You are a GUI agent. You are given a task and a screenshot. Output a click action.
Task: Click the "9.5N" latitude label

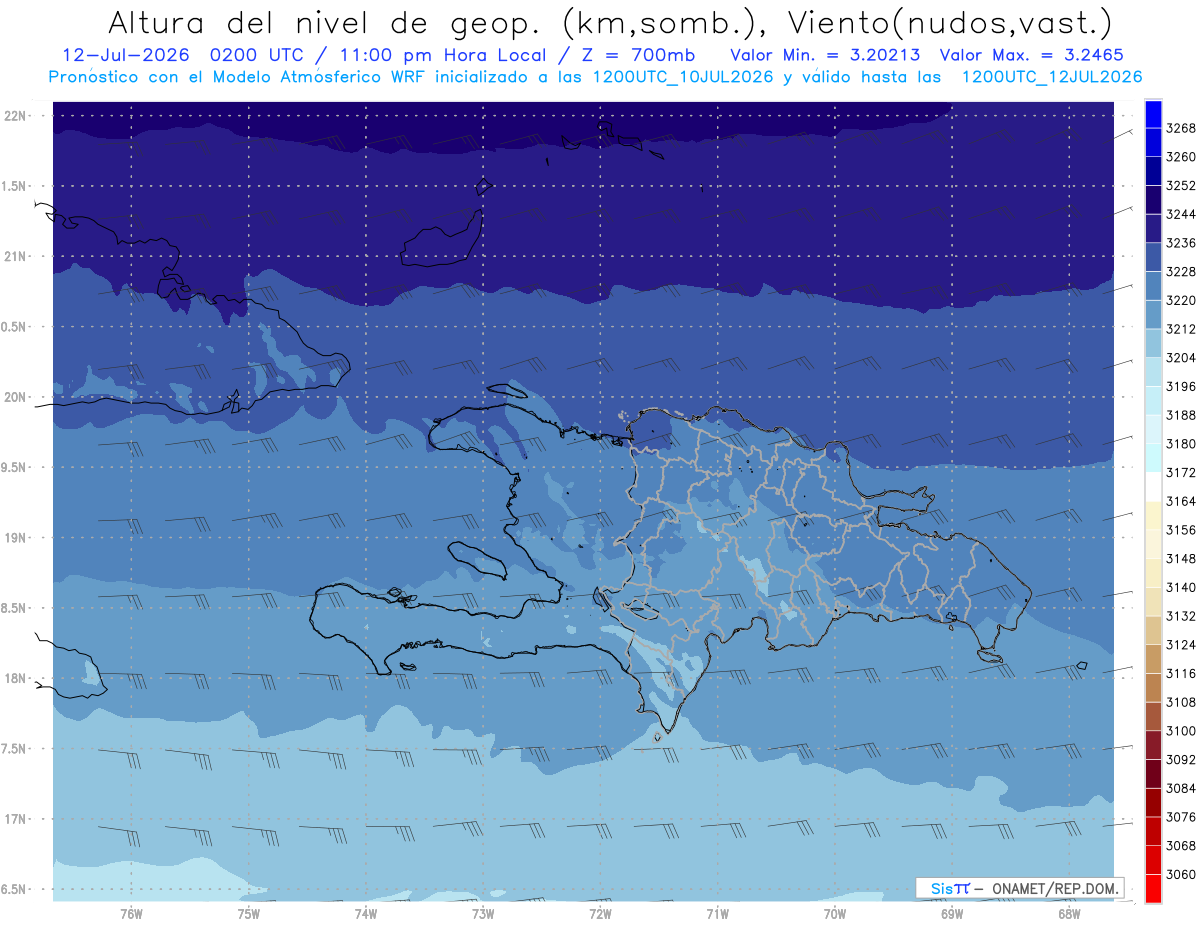[13, 467]
